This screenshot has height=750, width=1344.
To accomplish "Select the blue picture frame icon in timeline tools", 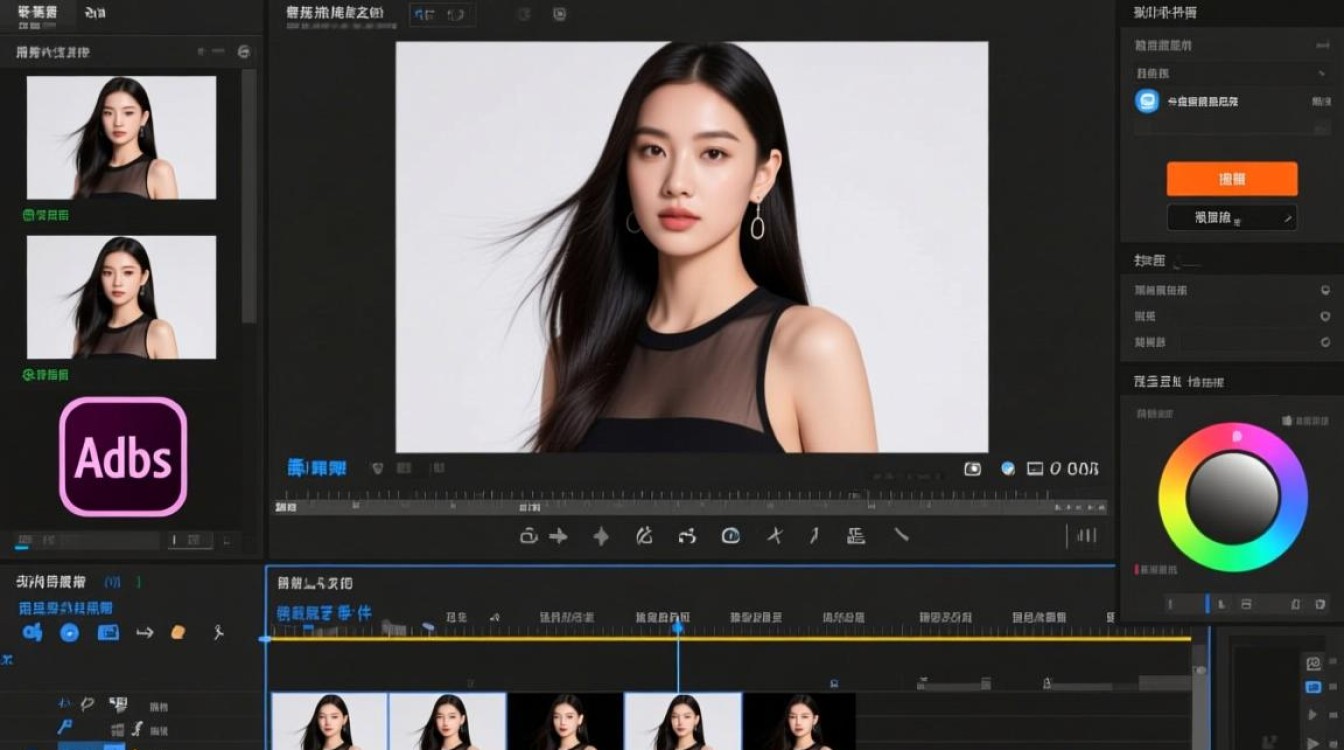I will pyautogui.click(x=108, y=632).
